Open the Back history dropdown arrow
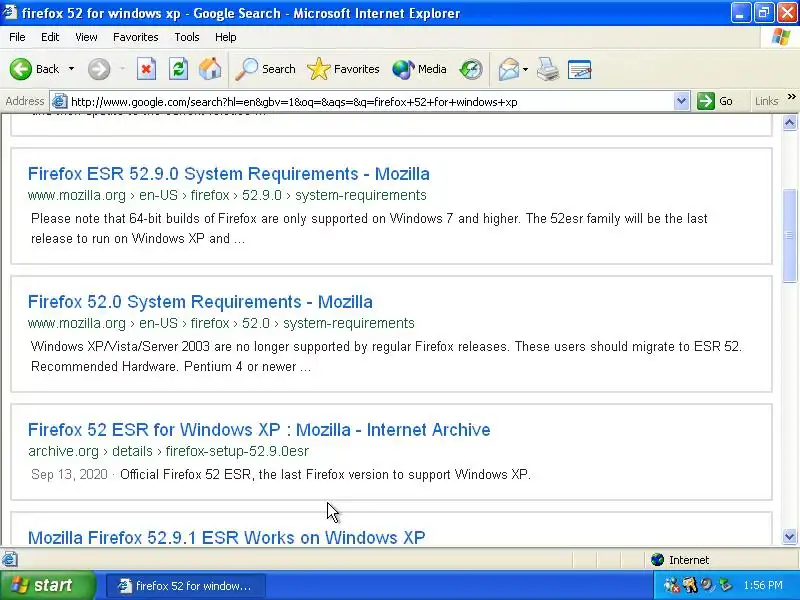Screen dimensions: 800x600 pos(71,69)
